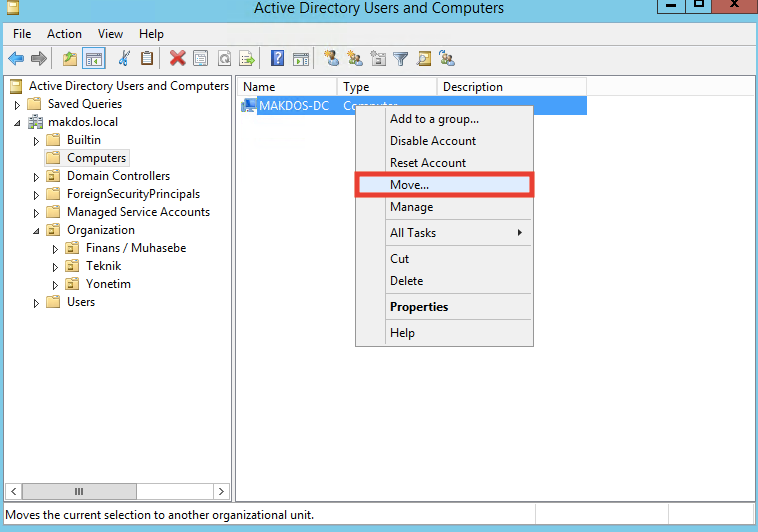This screenshot has height=532, width=758.
Task: Go up one level with folder icon
Action: 70,59
